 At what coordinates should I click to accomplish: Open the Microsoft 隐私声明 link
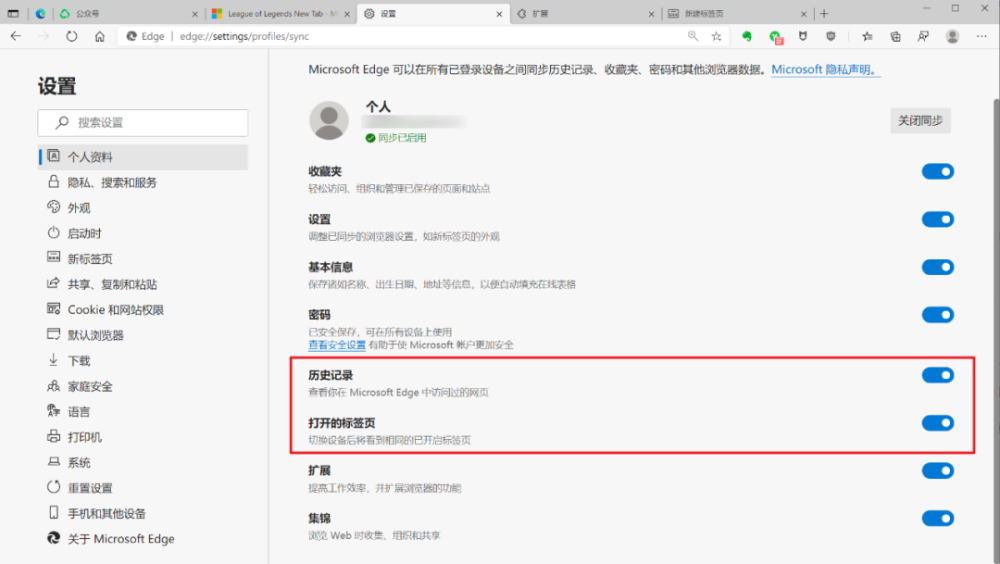[825, 70]
